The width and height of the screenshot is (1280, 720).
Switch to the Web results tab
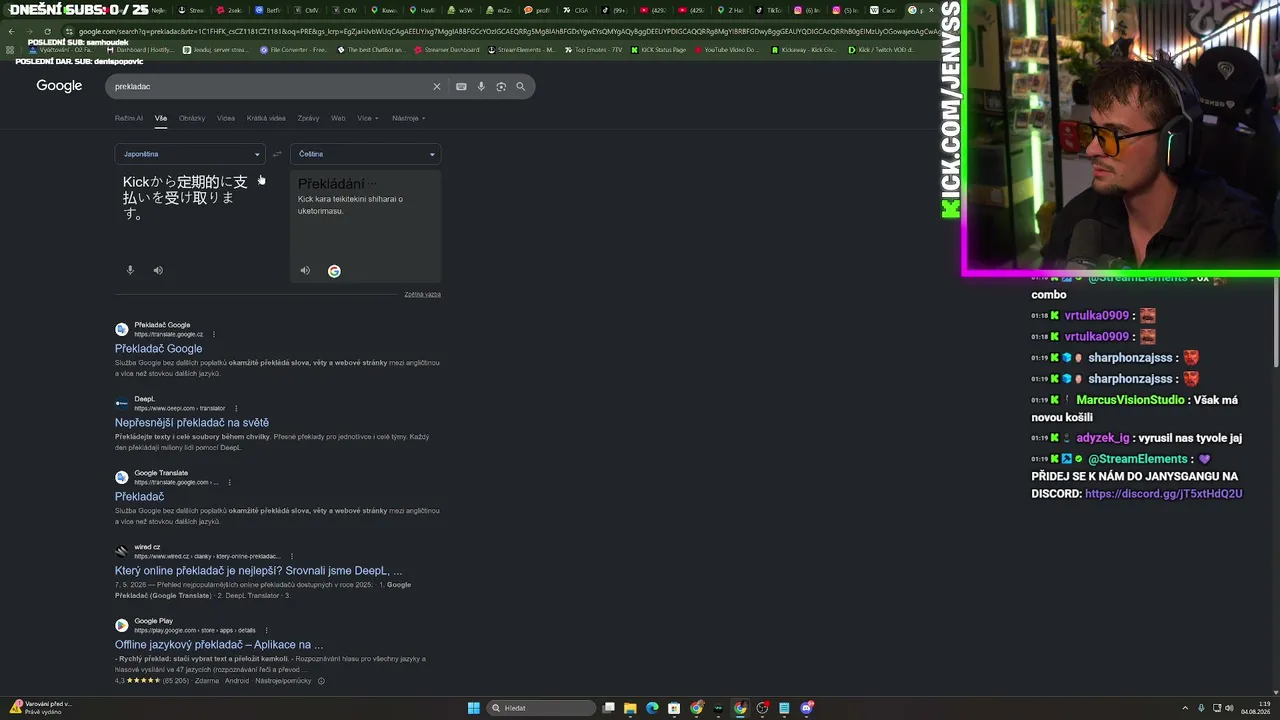[338, 118]
